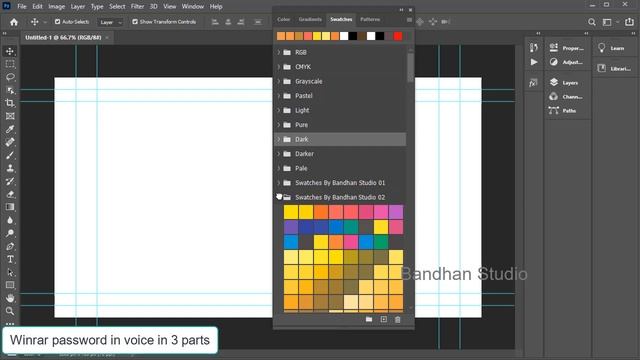Select the Rectangular Marquee tool
The image size is (640, 360).
tap(10, 64)
